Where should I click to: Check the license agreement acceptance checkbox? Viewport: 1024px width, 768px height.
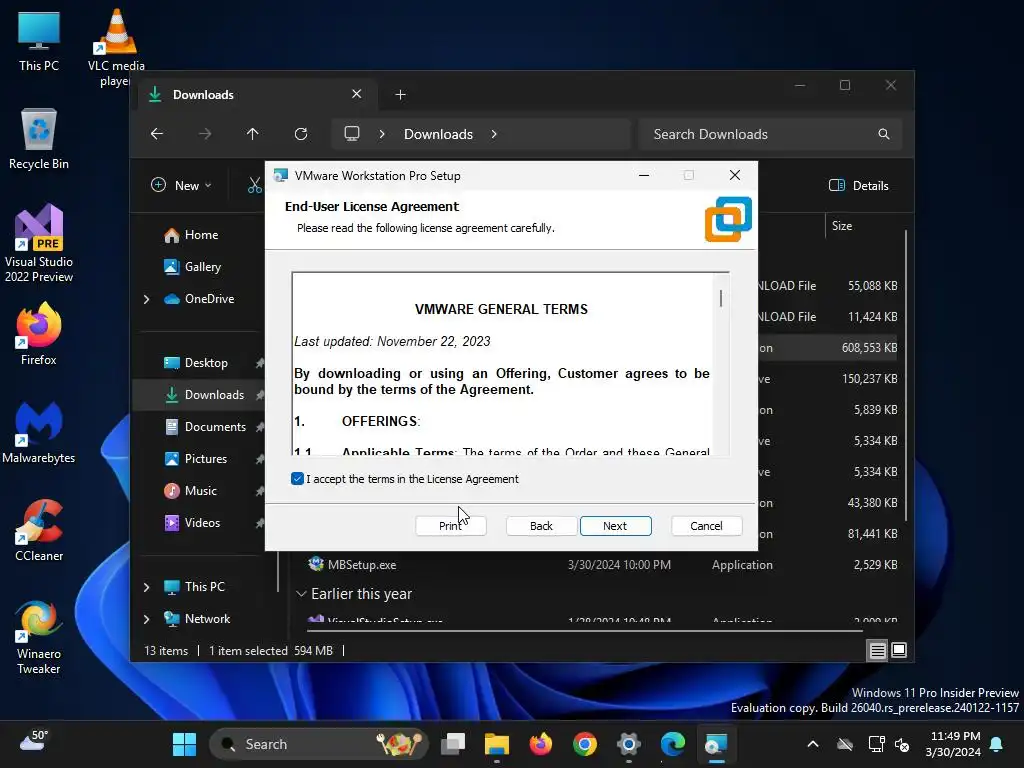[x=297, y=479]
